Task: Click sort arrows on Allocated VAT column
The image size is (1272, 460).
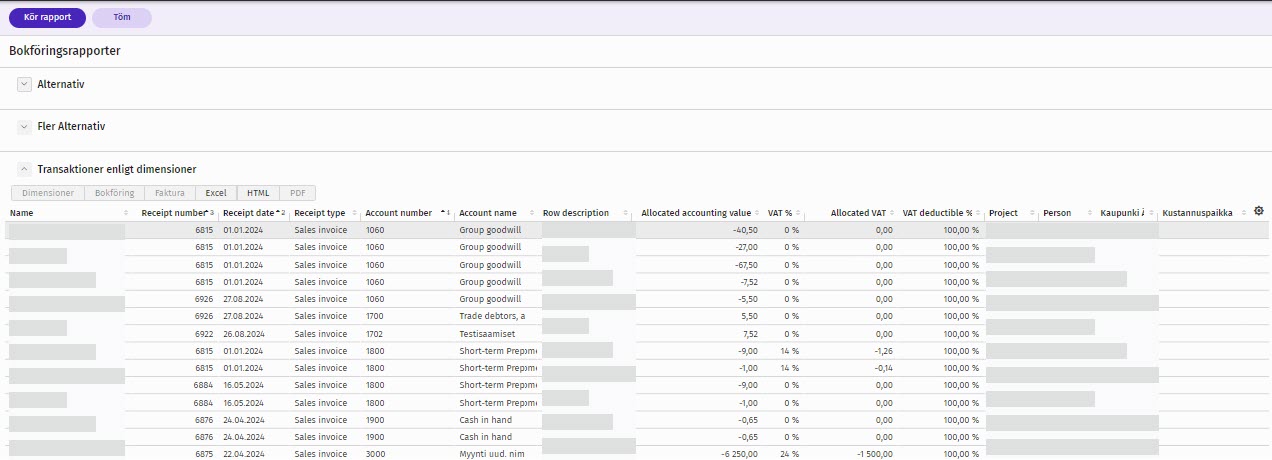Action: [894, 213]
